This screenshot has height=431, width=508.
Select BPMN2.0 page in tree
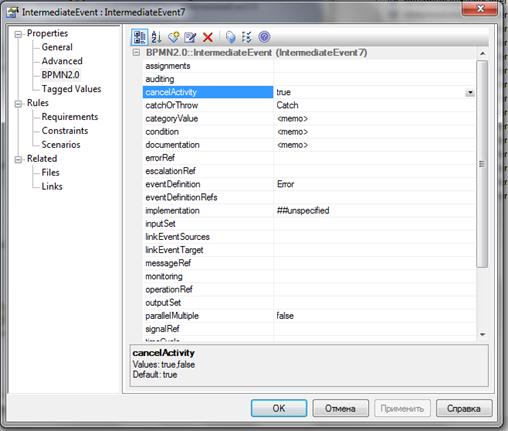60,75
